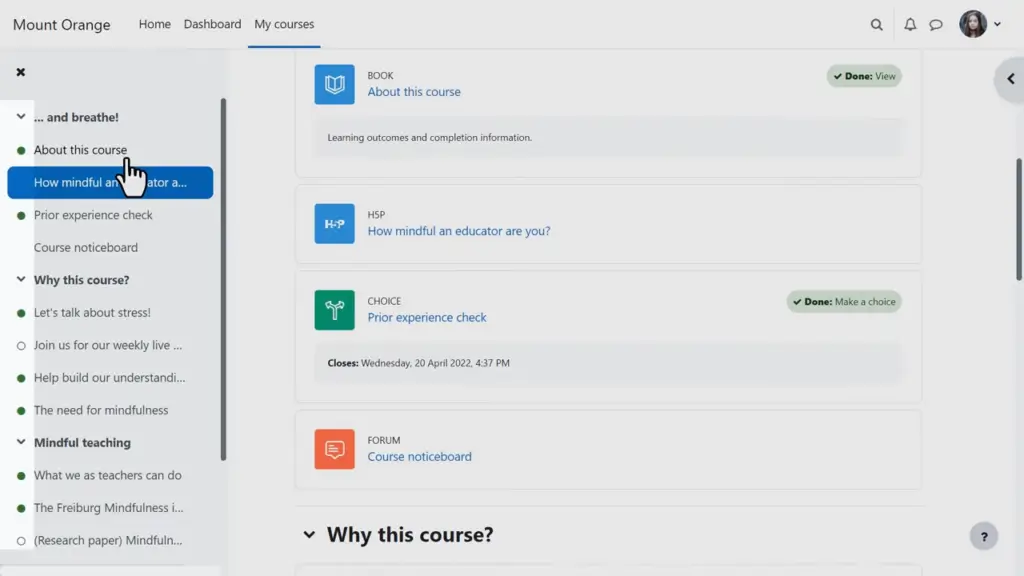Close the course index drawer with the X
Screen dimensions: 1024x576
20,71
